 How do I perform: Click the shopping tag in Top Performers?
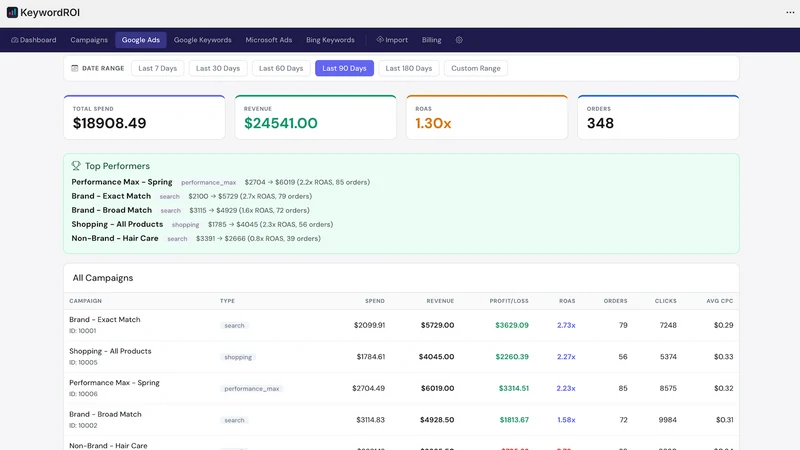[x=185, y=224]
